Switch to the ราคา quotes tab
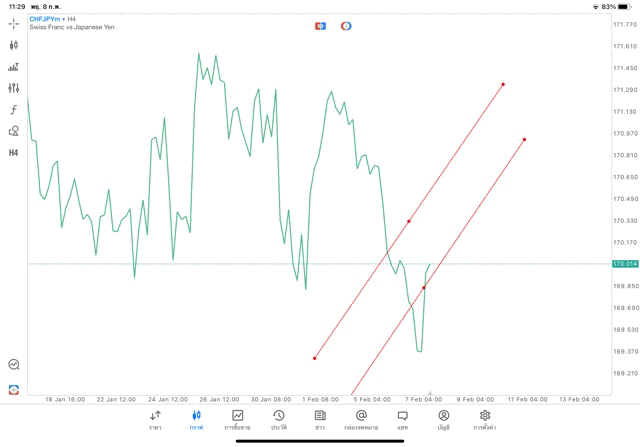This screenshot has height=447, width=640. [x=155, y=419]
